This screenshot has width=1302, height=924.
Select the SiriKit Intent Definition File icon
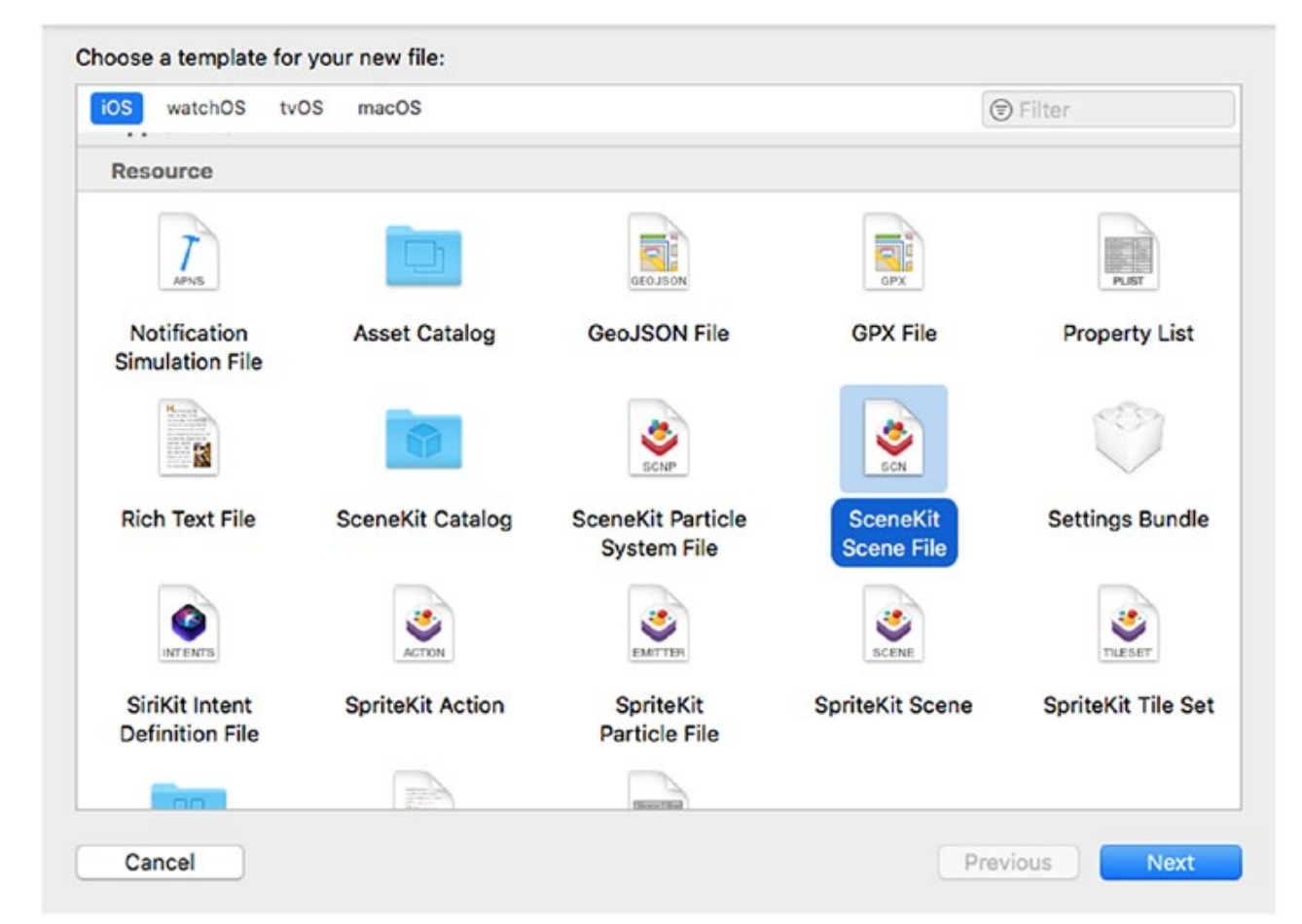coord(189,623)
